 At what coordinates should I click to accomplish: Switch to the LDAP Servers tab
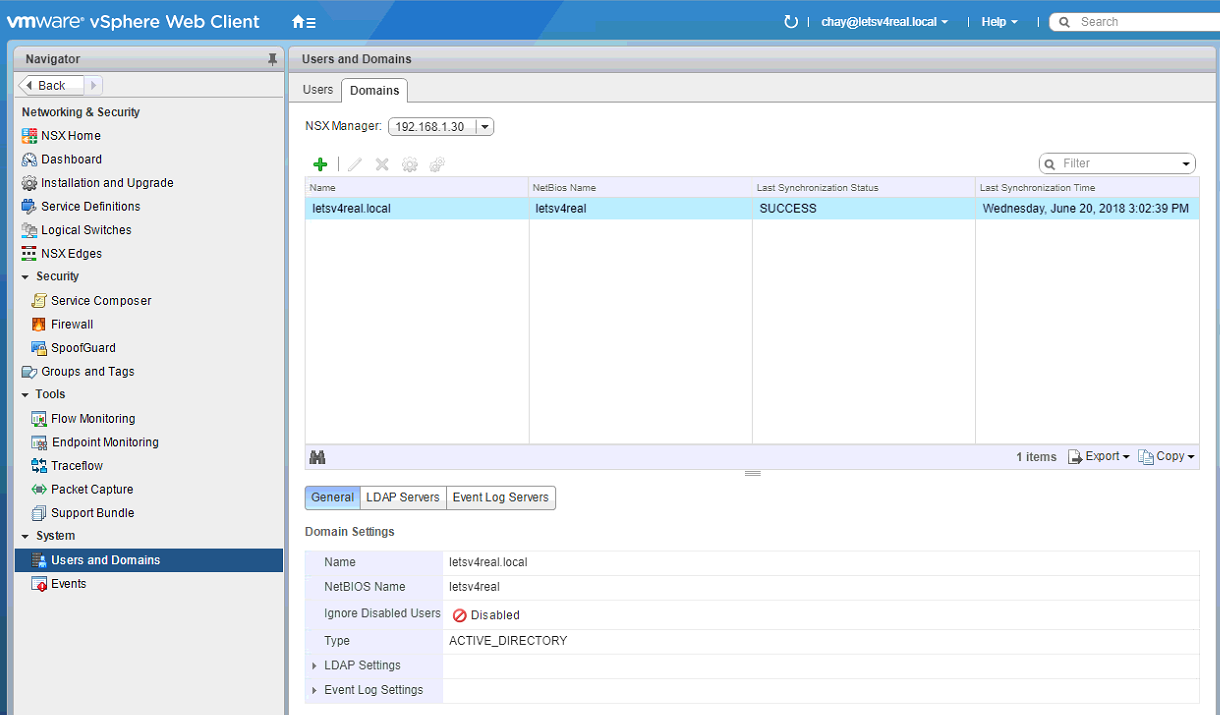coord(402,498)
